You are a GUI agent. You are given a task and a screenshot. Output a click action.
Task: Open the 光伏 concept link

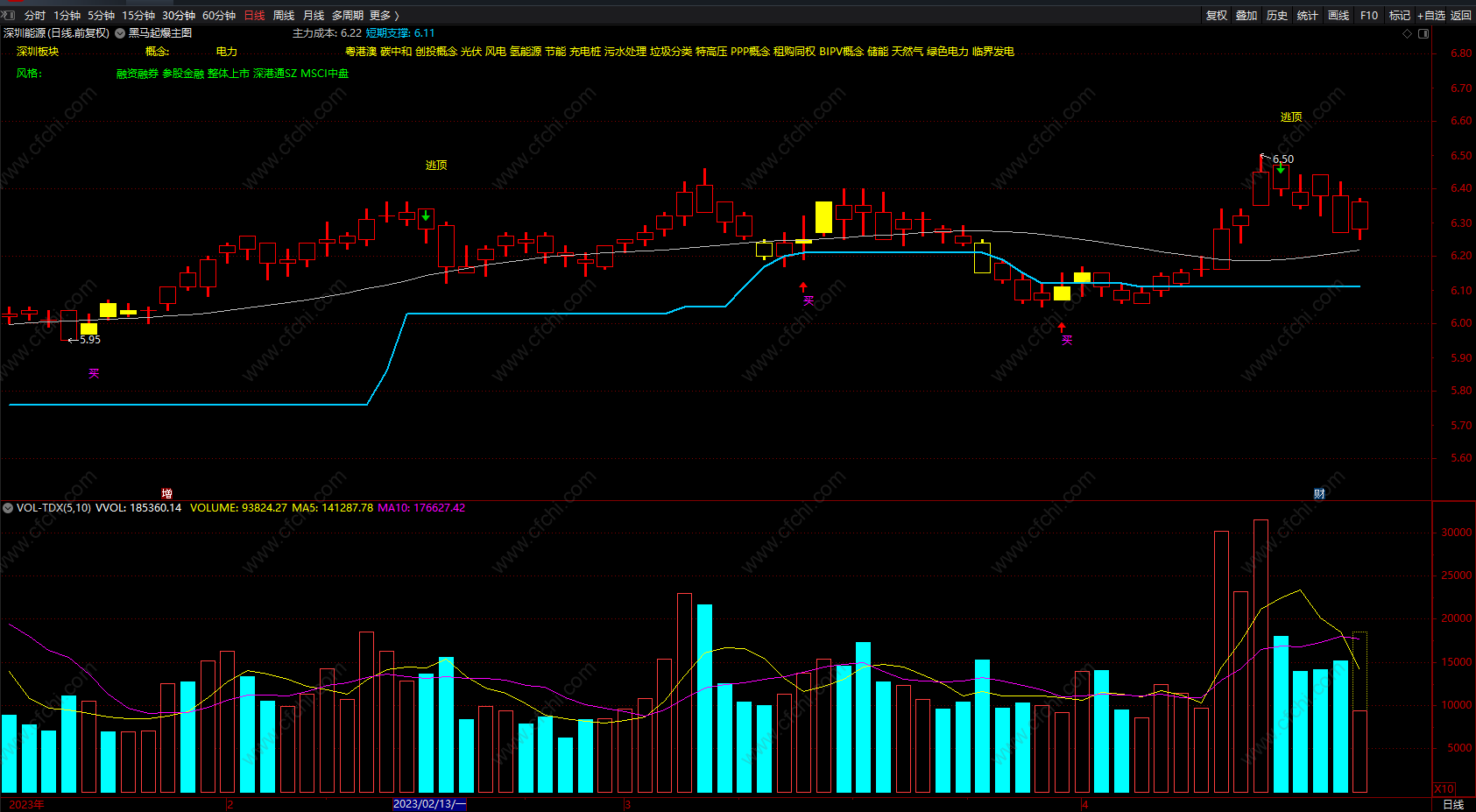[471, 52]
